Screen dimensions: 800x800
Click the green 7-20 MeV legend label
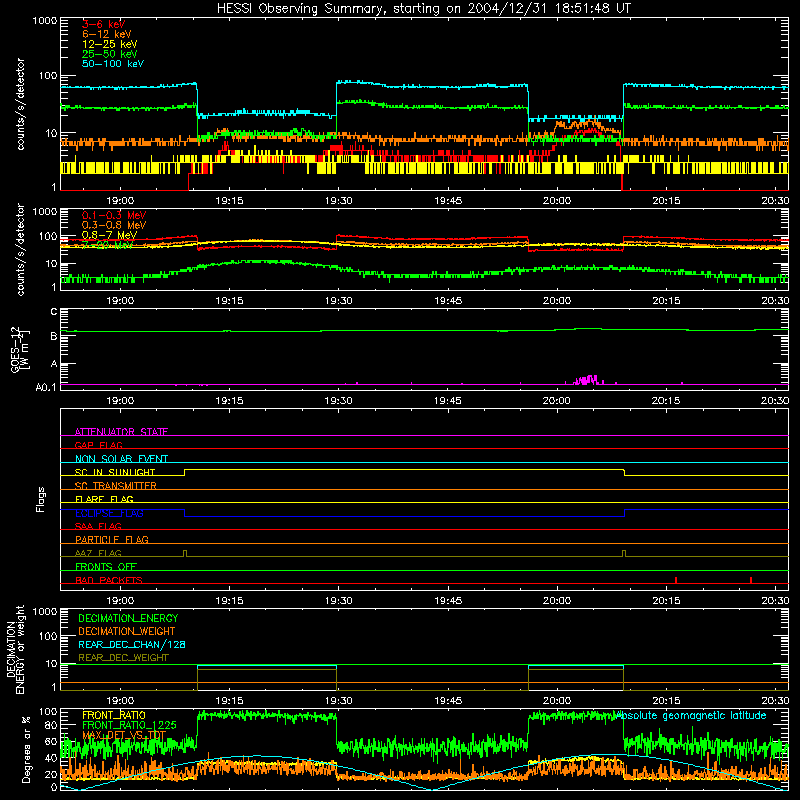click(107, 244)
